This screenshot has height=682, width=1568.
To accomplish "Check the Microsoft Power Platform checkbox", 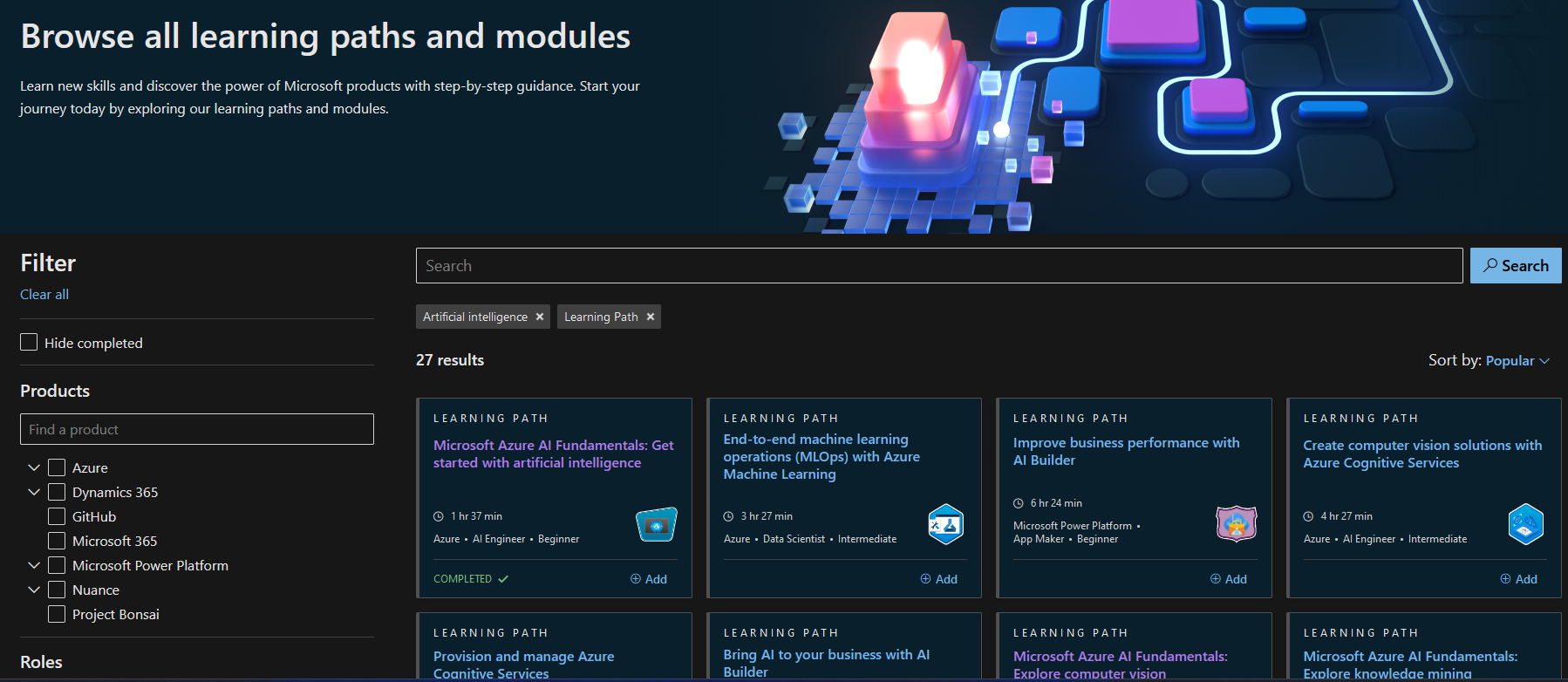I will point(57,565).
